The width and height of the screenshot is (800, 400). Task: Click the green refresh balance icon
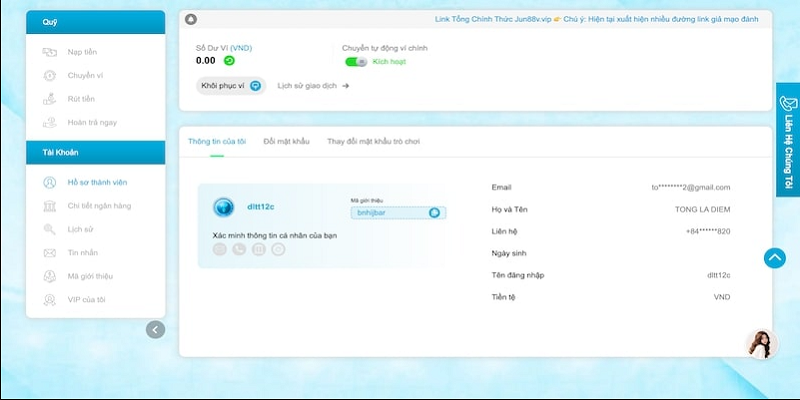click(x=229, y=60)
